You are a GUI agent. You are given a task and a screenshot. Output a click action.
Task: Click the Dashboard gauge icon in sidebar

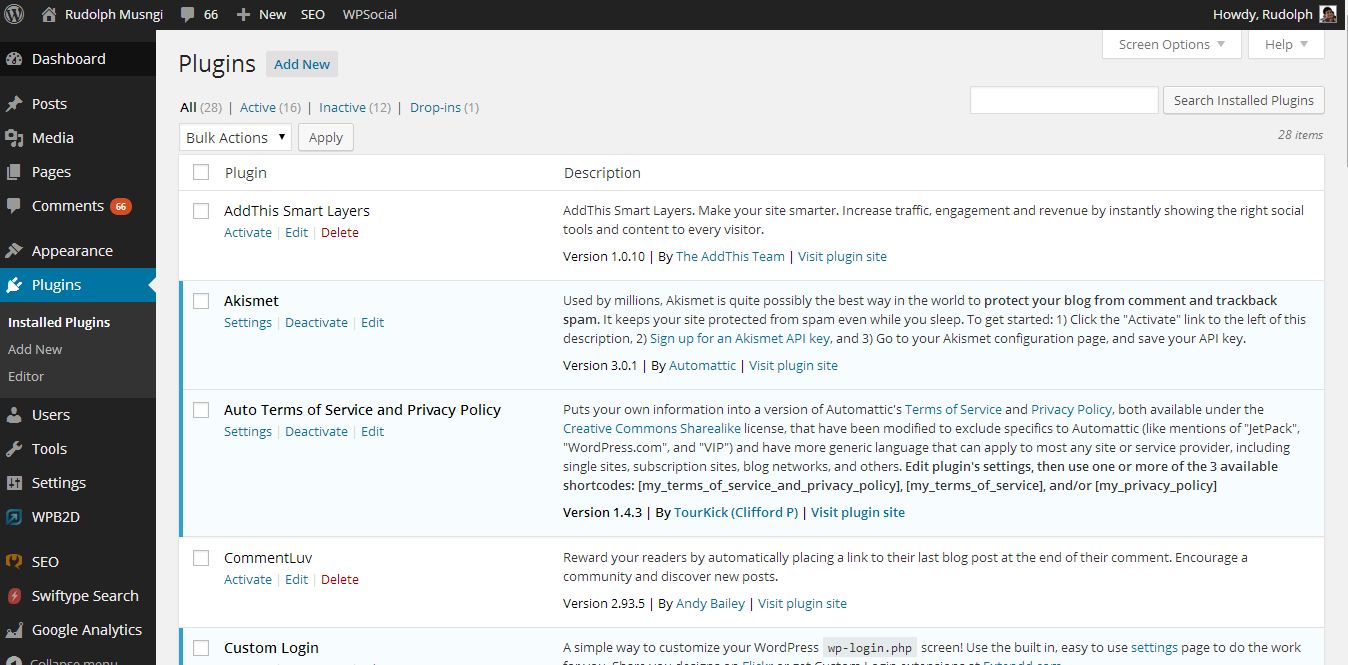(14, 59)
